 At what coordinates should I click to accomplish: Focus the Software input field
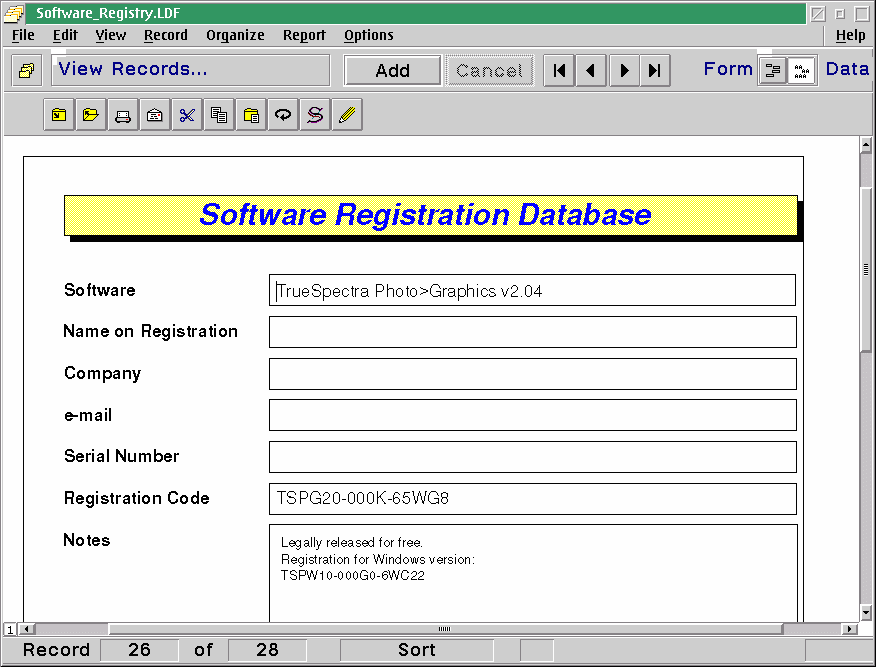(532, 290)
